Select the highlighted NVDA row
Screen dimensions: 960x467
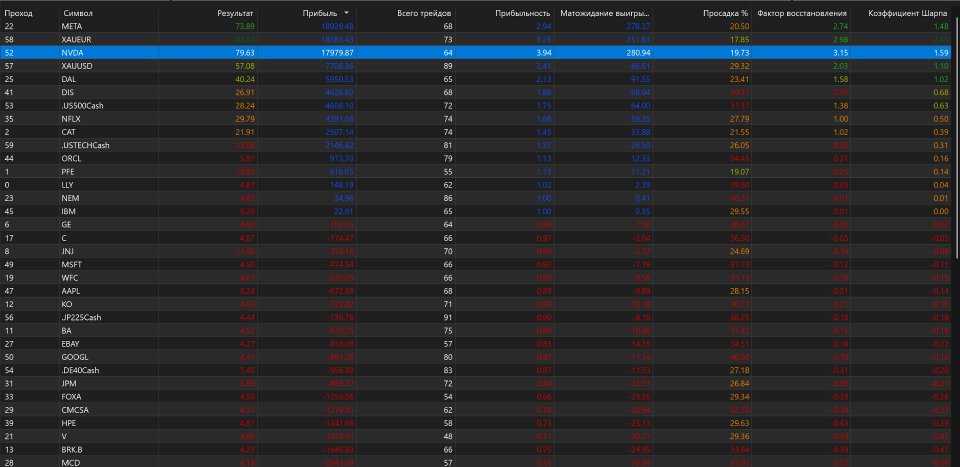(x=476, y=53)
